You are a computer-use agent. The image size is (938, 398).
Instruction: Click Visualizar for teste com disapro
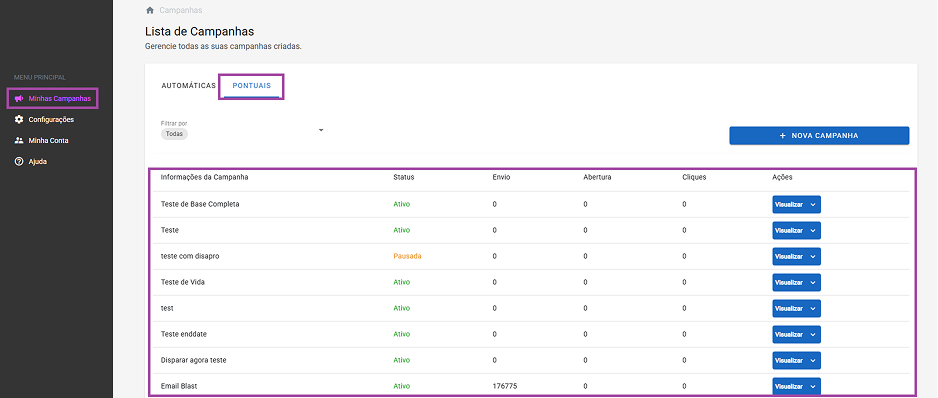(788, 256)
